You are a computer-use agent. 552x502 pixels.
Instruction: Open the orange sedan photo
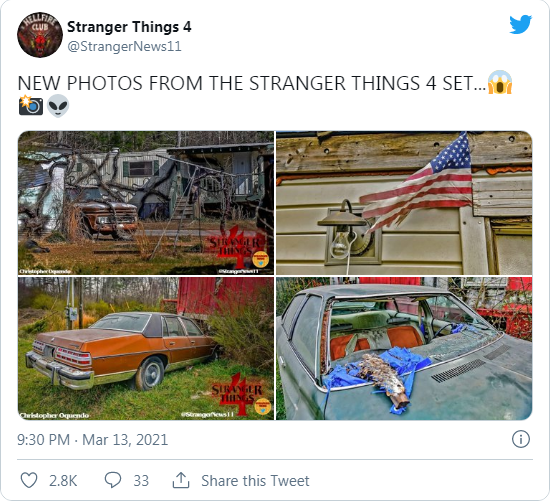coord(146,349)
